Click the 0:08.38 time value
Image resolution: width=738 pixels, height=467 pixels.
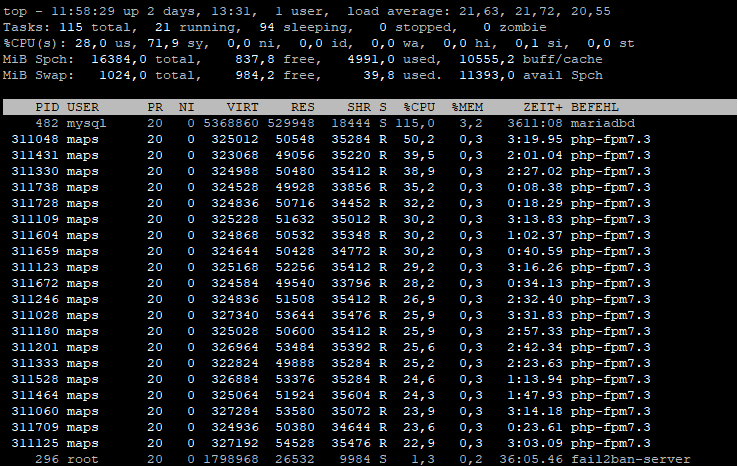click(x=535, y=187)
